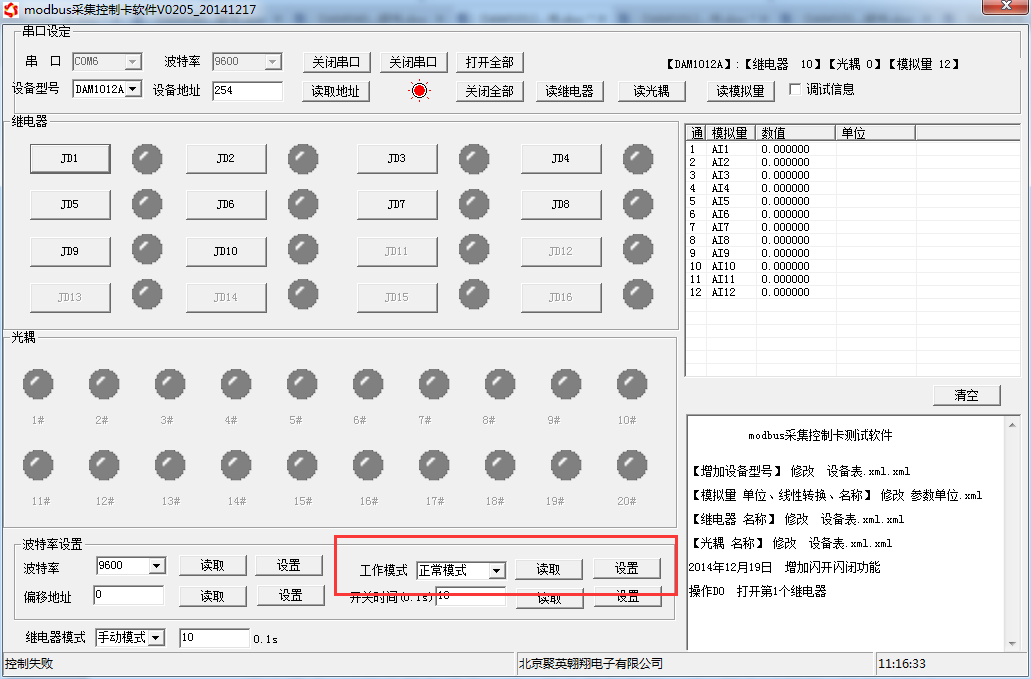Click the 模拟量 column header
The height and width of the screenshot is (679, 1031).
click(731, 133)
